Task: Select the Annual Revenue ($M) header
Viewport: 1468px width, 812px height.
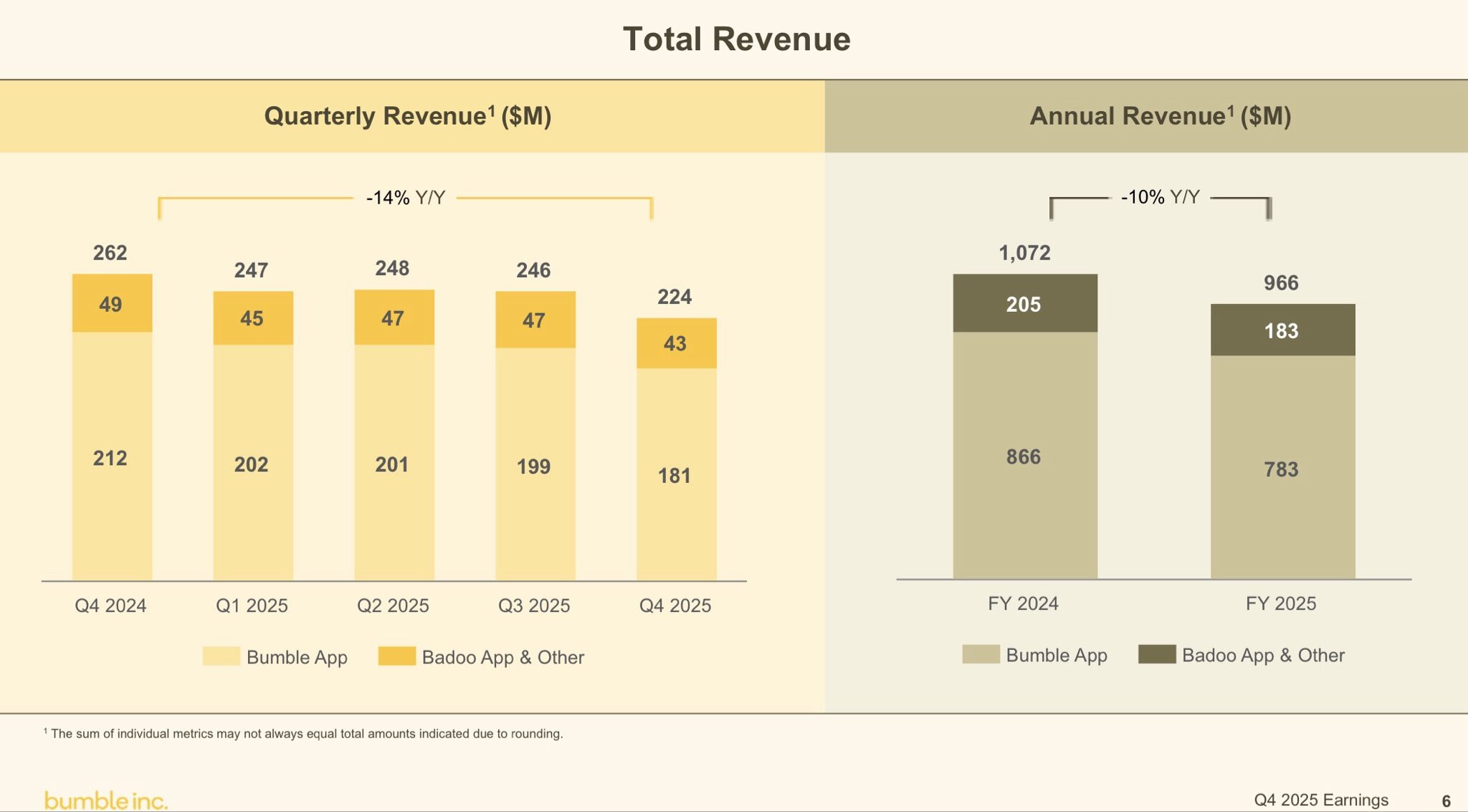Action: pyautogui.click(x=1160, y=116)
